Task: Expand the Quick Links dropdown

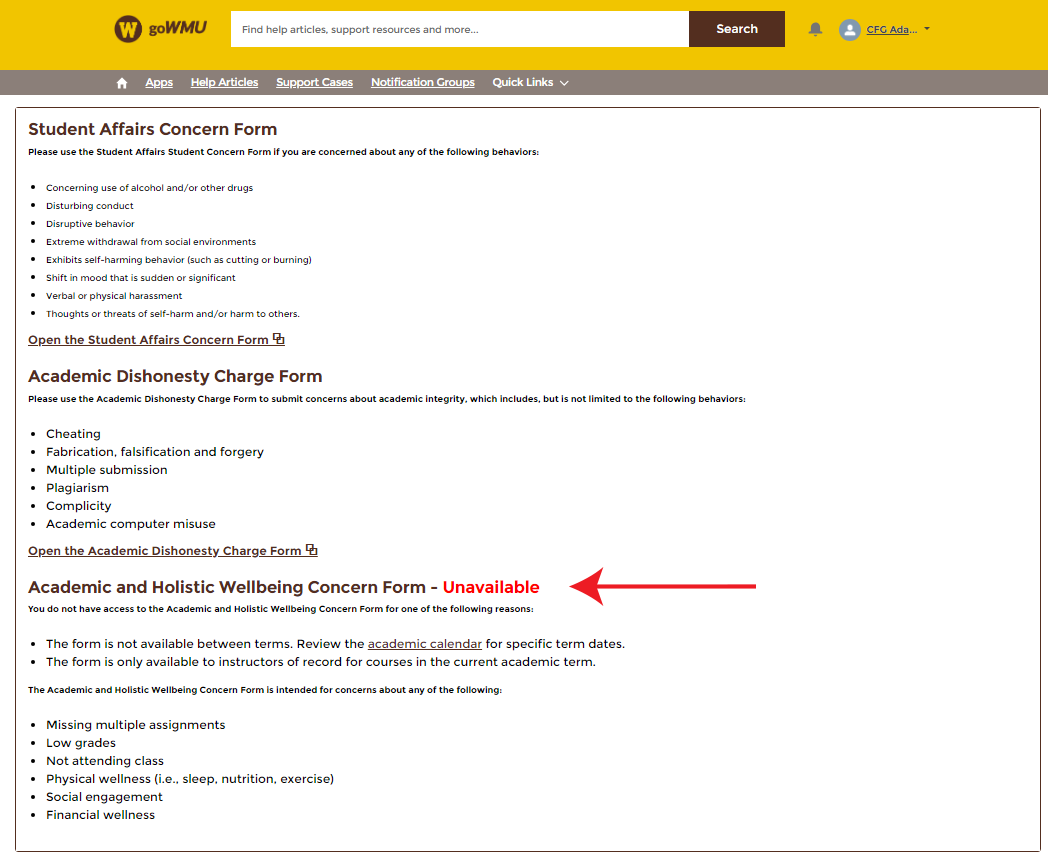Action: click(x=522, y=82)
